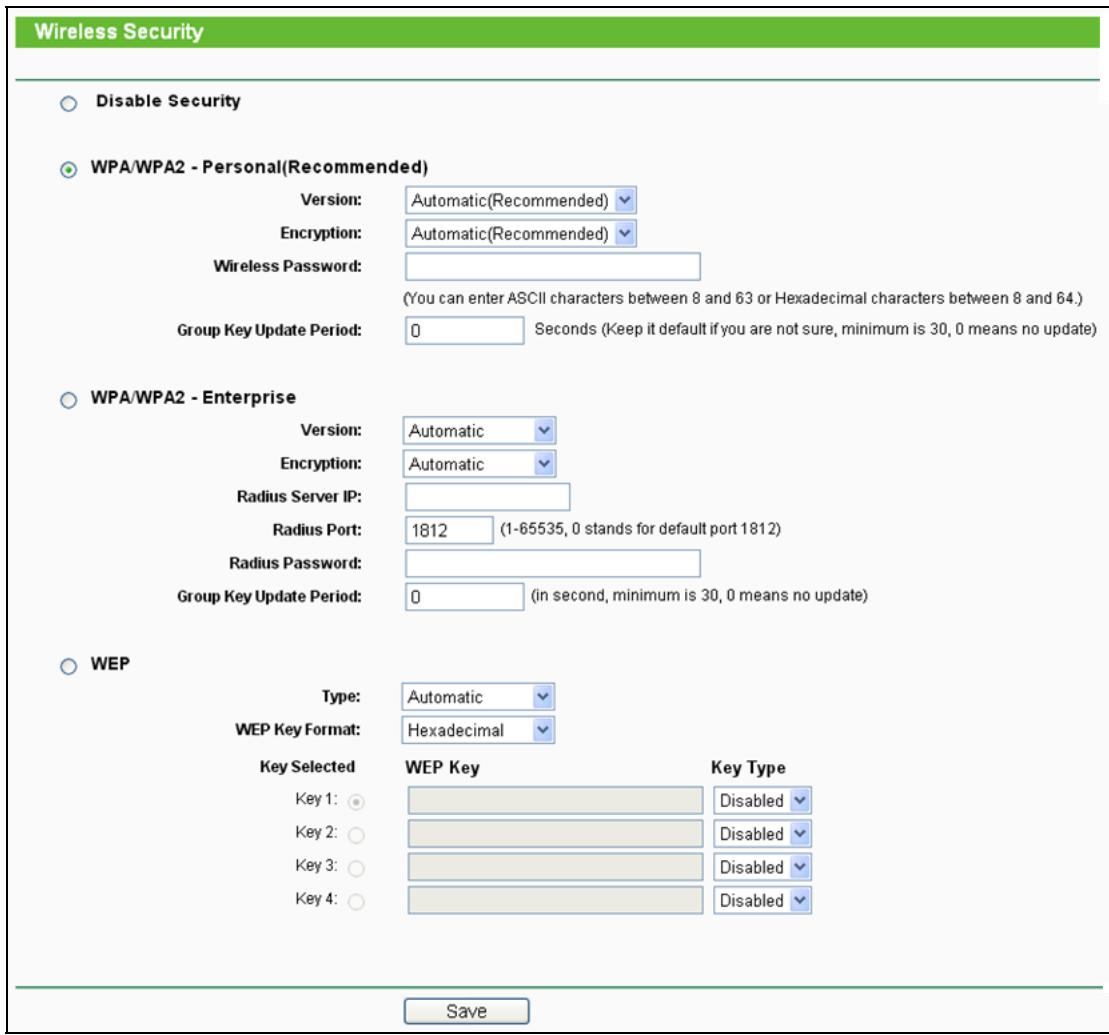Select the Disable Security radio button

(x=69, y=104)
